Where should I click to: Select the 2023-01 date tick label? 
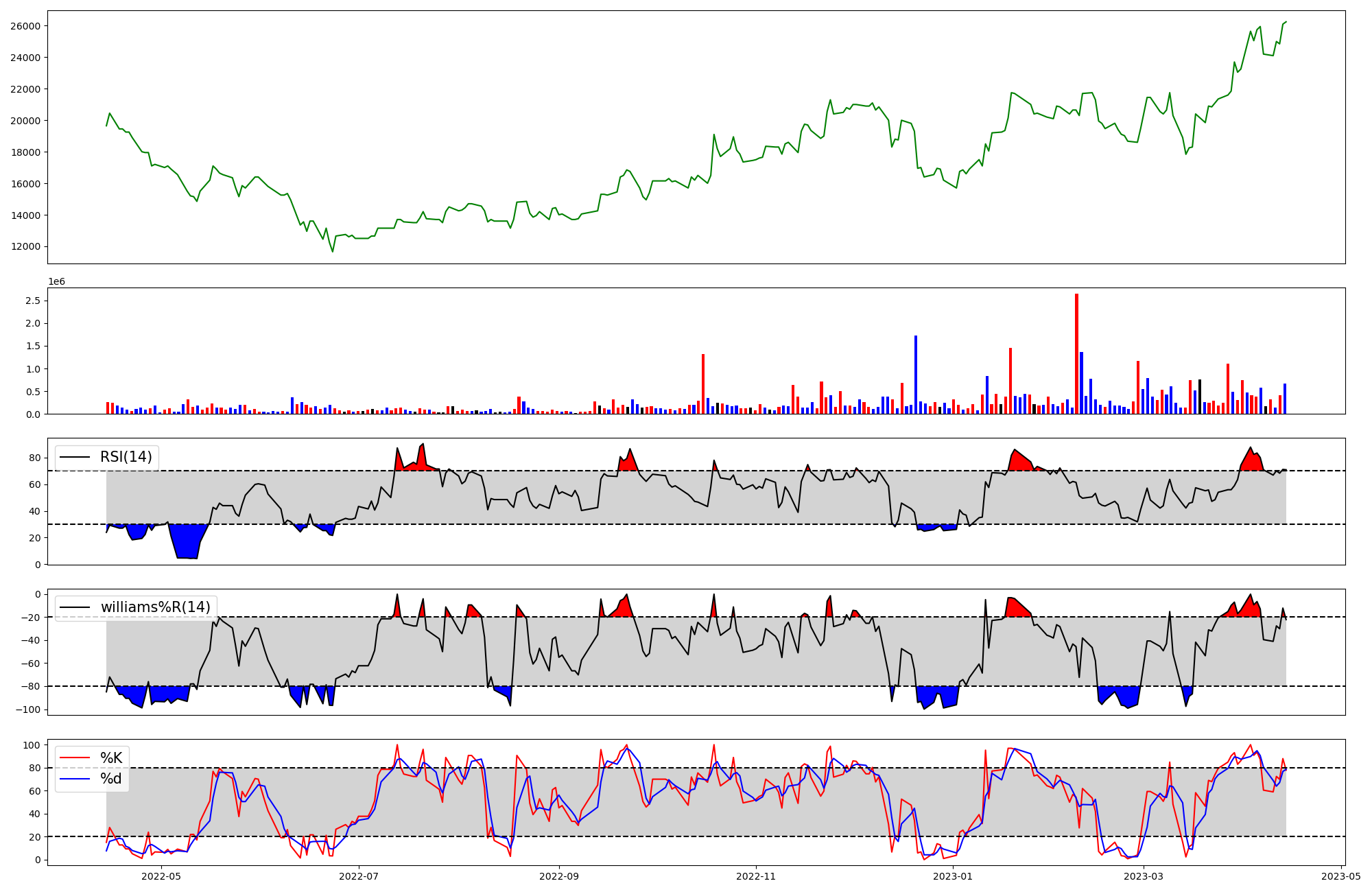953,876
